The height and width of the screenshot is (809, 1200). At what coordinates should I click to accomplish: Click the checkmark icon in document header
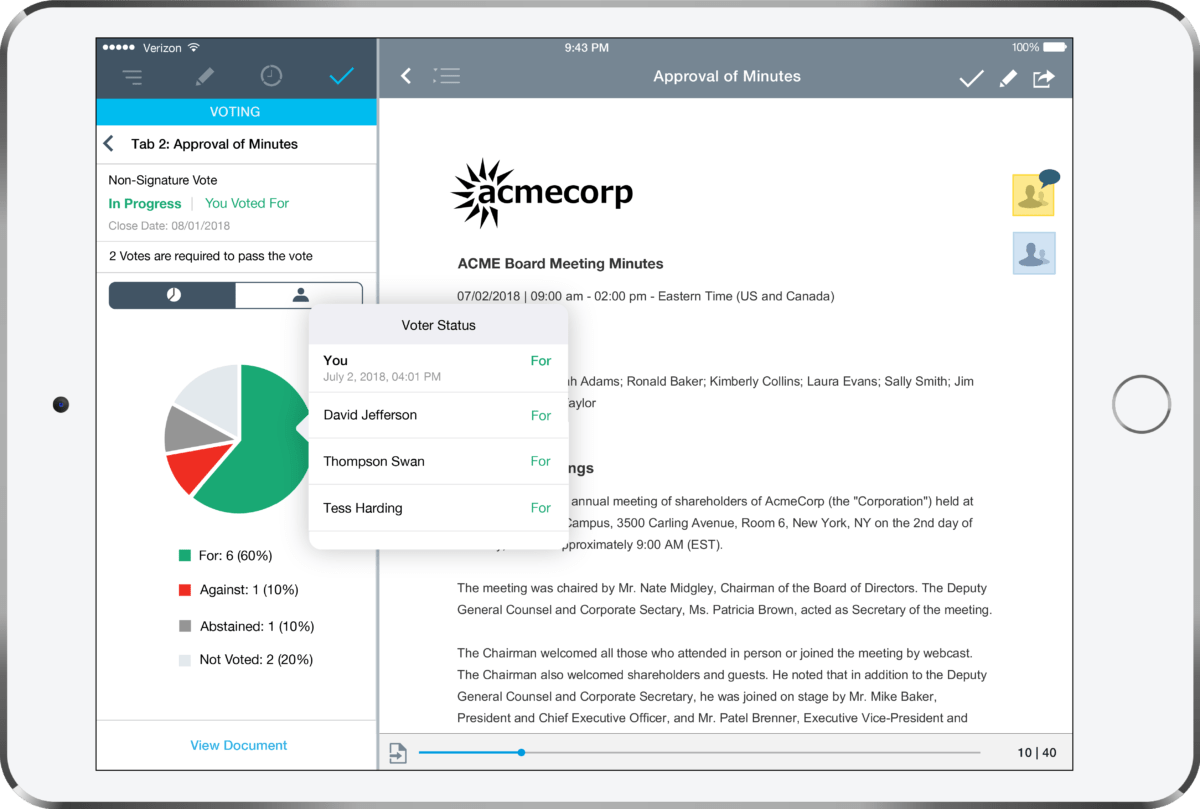[x=971, y=78]
